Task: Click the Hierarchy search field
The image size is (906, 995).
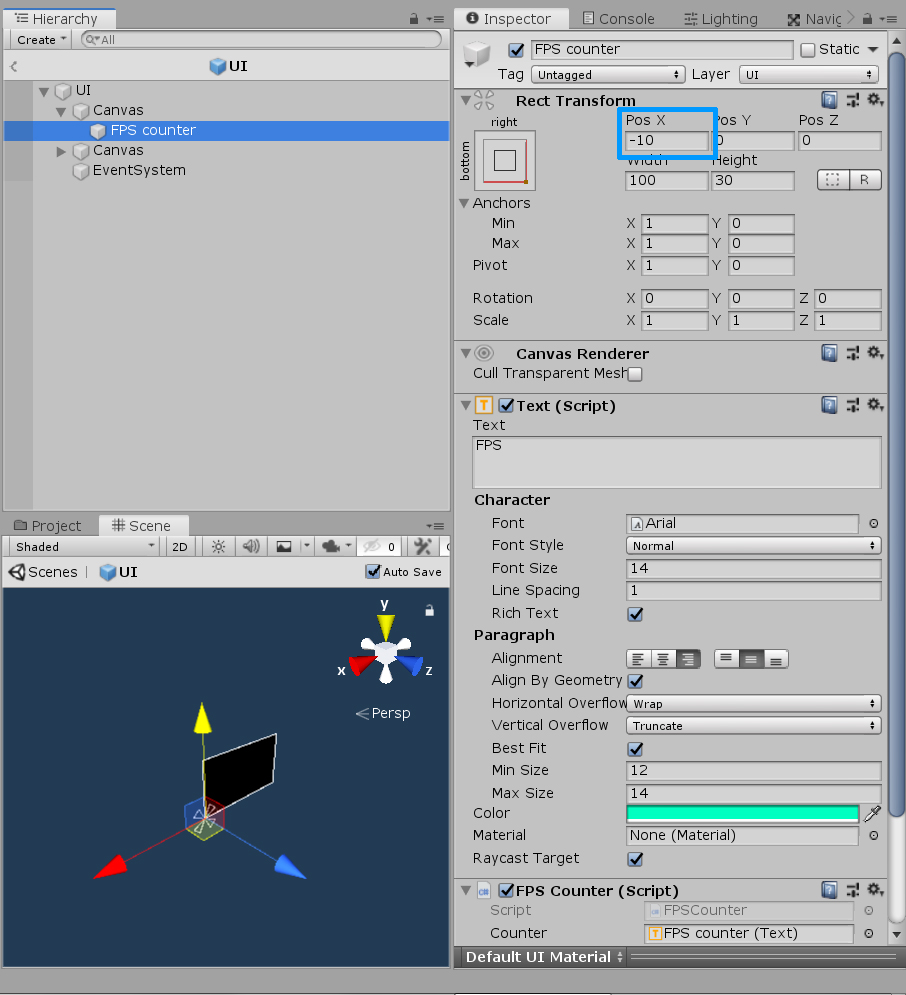Action: [260, 39]
